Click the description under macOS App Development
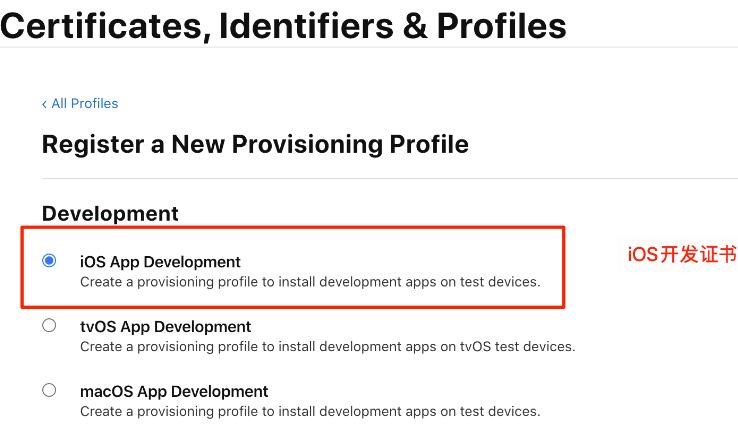 coord(310,412)
